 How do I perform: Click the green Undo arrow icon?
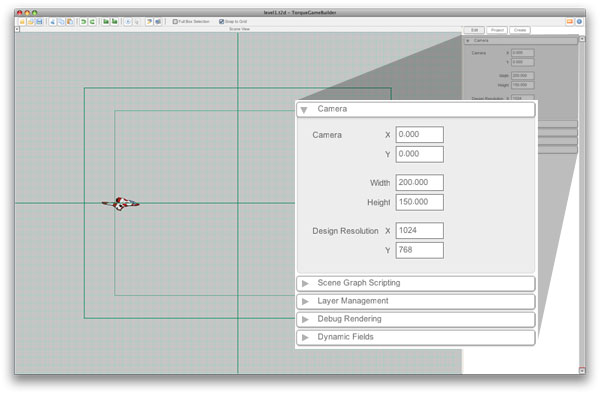click(x=83, y=22)
